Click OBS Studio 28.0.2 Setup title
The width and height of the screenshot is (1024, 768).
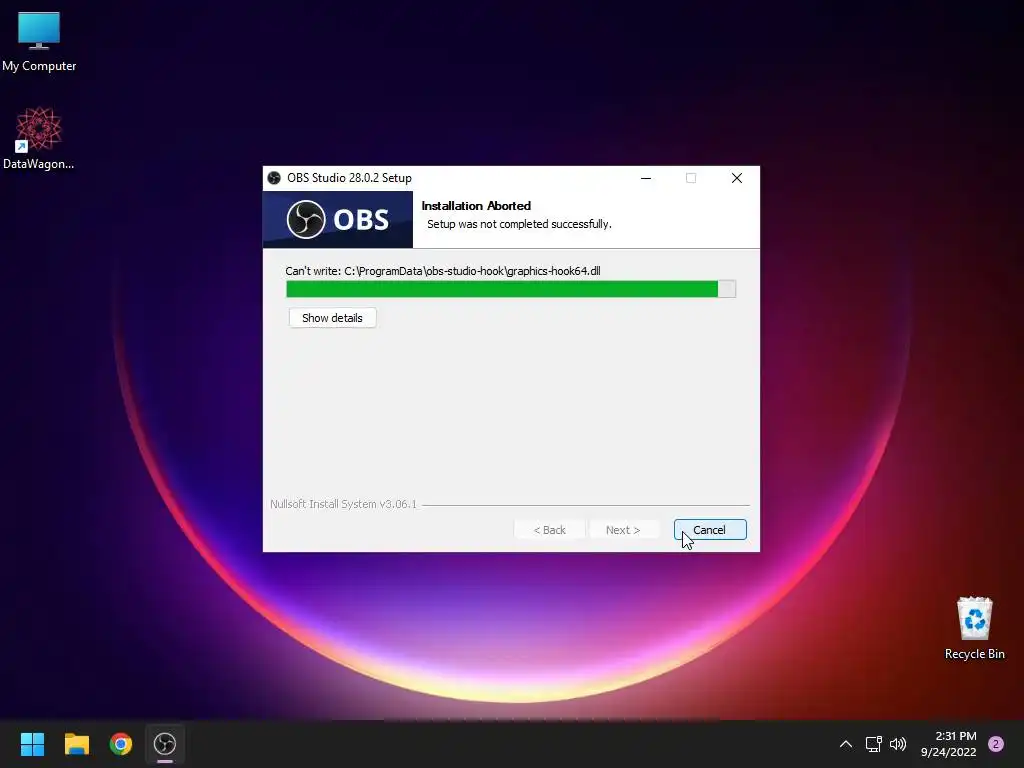pos(349,178)
